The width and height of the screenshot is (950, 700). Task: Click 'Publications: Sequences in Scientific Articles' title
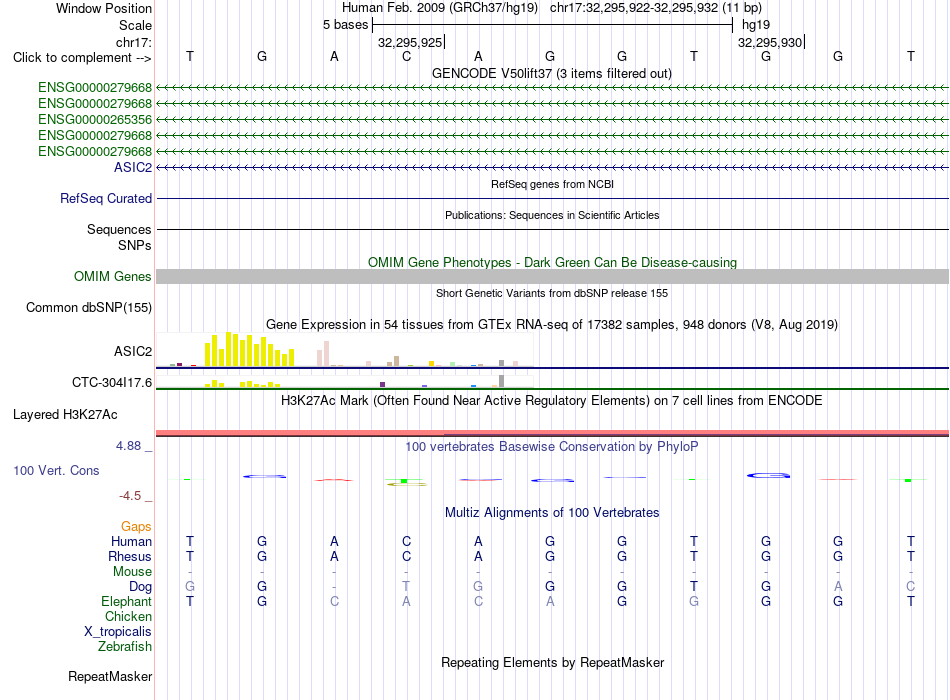552,215
